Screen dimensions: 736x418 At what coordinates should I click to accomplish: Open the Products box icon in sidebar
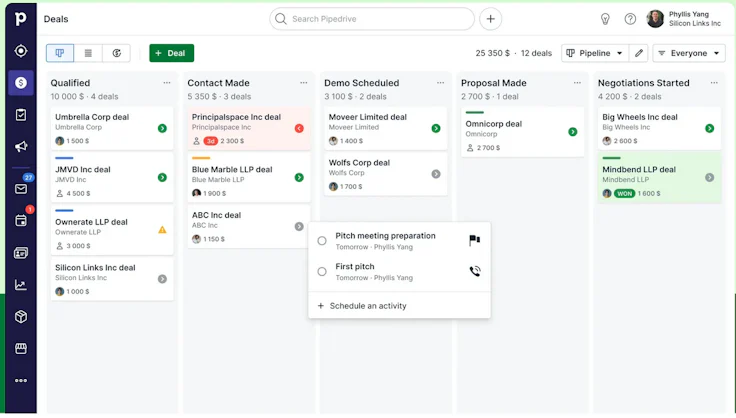coord(21,317)
